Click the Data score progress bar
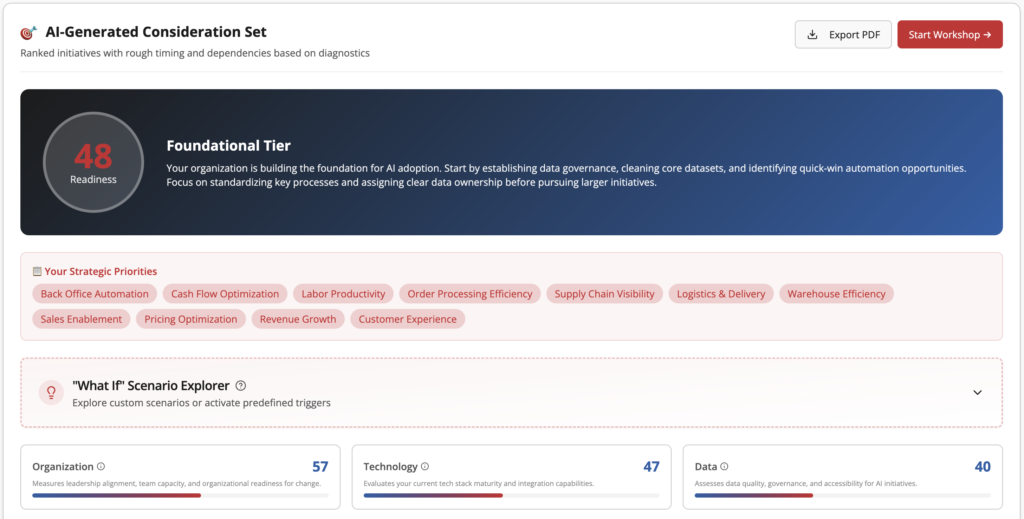 pyautogui.click(x=841, y=495)
